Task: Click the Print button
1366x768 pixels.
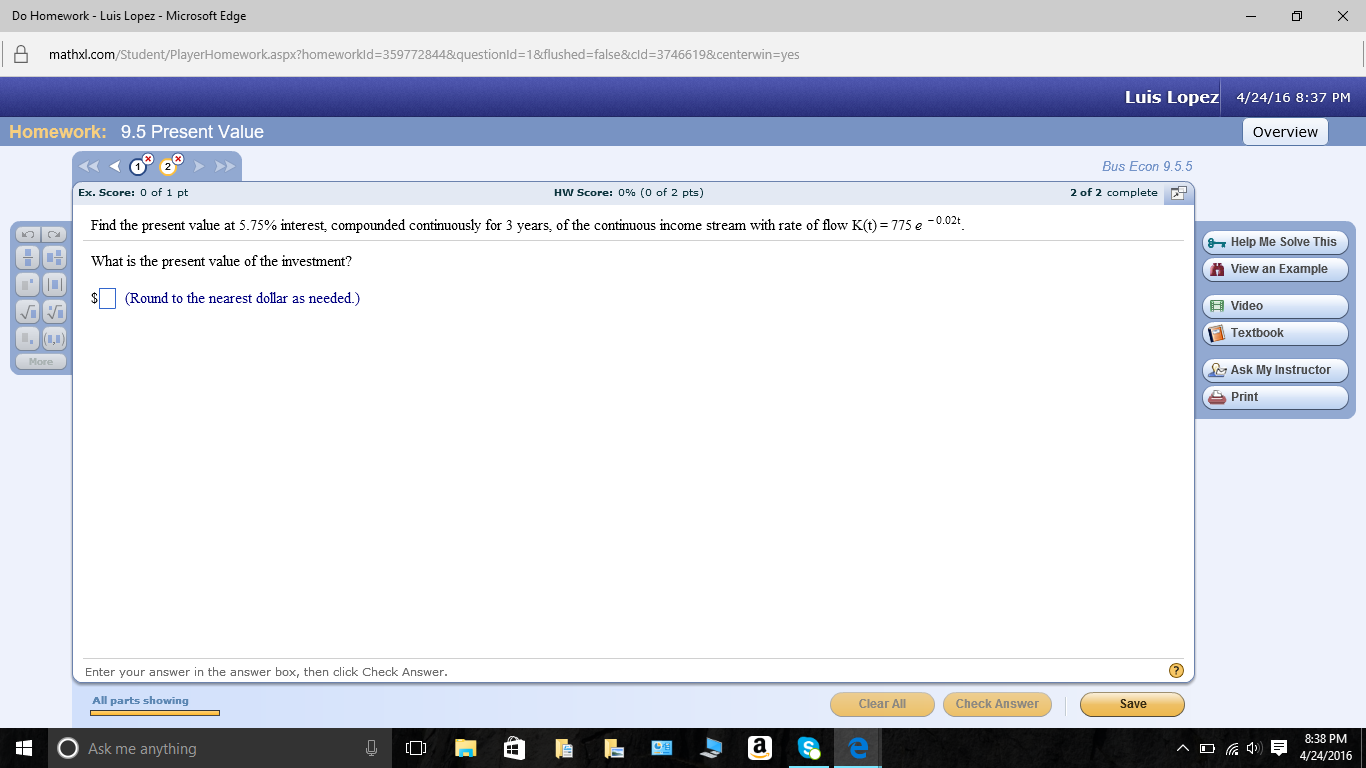Action: (1275, 397)
